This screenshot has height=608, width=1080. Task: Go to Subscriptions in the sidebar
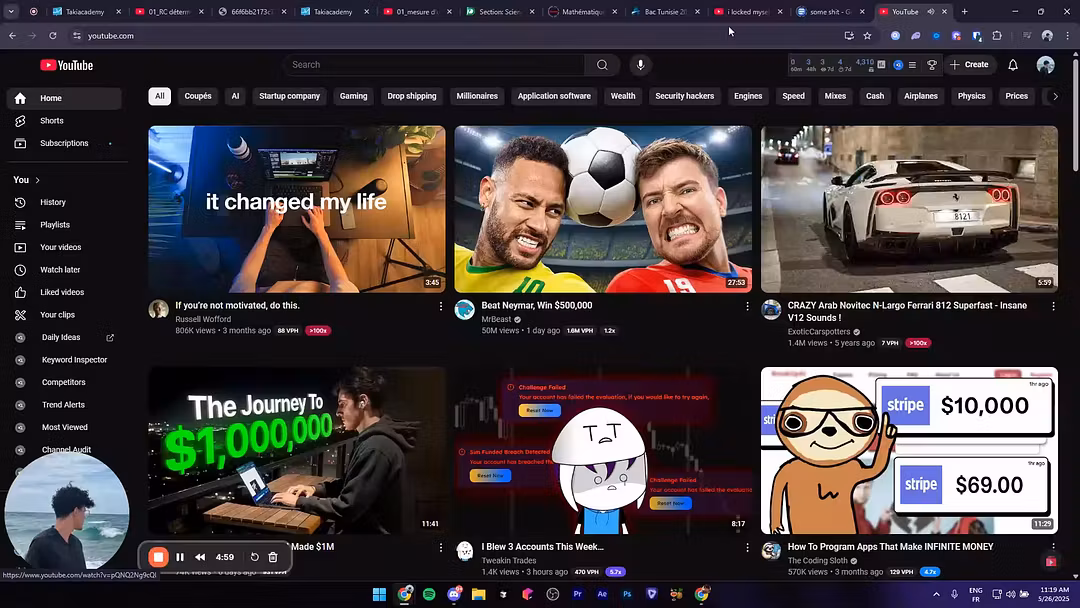coord(64,143)
